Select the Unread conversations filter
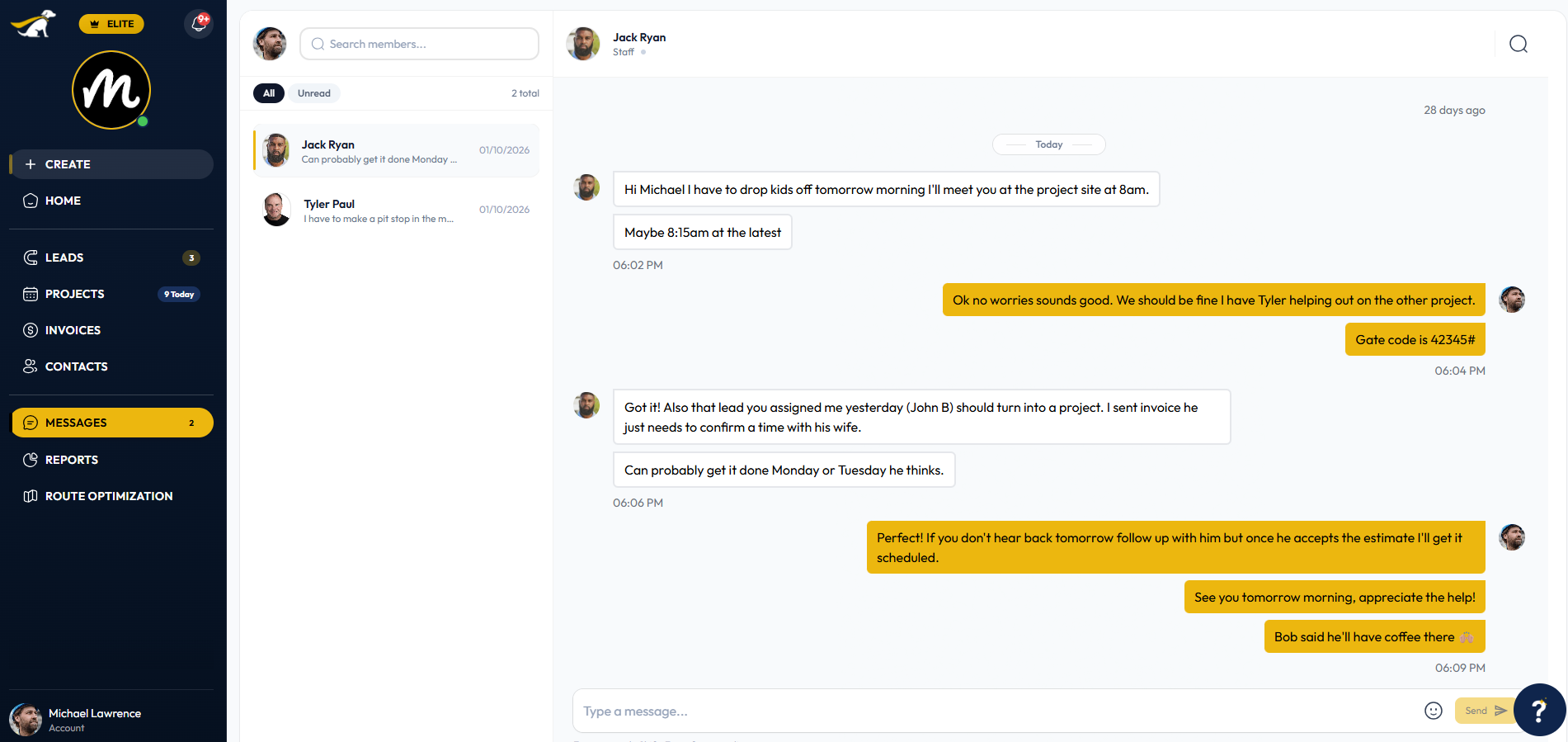 [314, 93]
